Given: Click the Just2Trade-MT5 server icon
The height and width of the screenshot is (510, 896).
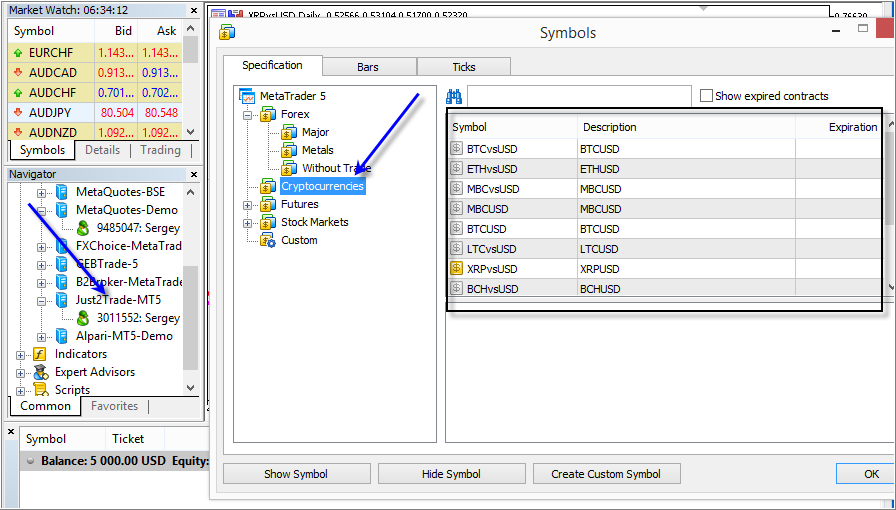Looking at the screenshot, I should (61, 300).
